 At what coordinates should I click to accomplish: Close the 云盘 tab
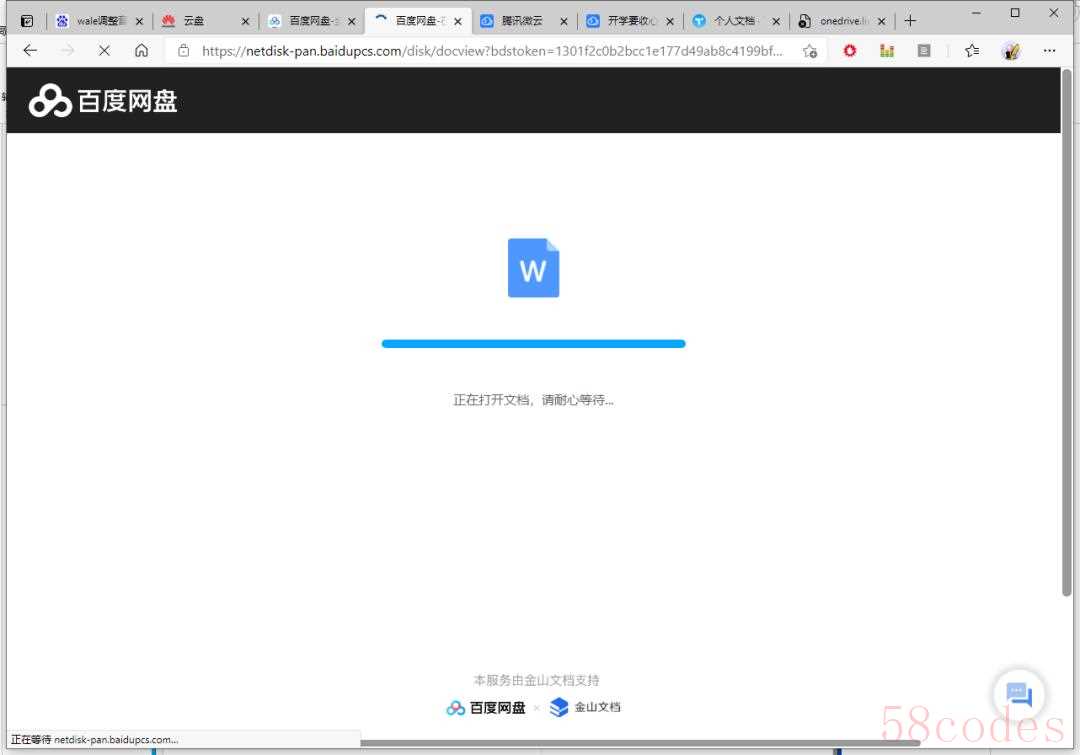click(245, 21)
